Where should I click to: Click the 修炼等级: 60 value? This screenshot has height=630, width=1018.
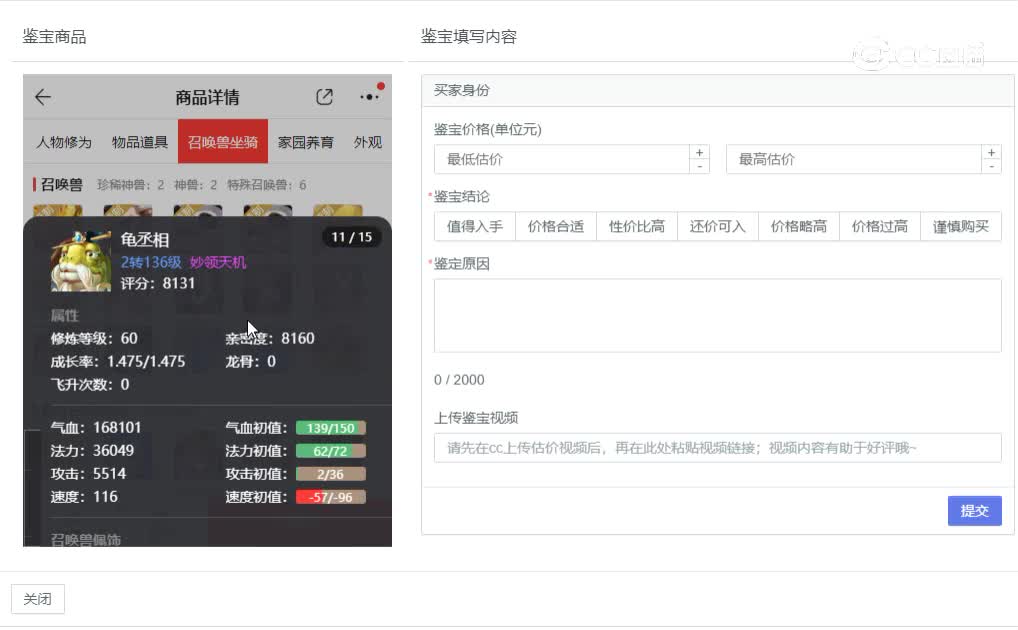(94, 338)
